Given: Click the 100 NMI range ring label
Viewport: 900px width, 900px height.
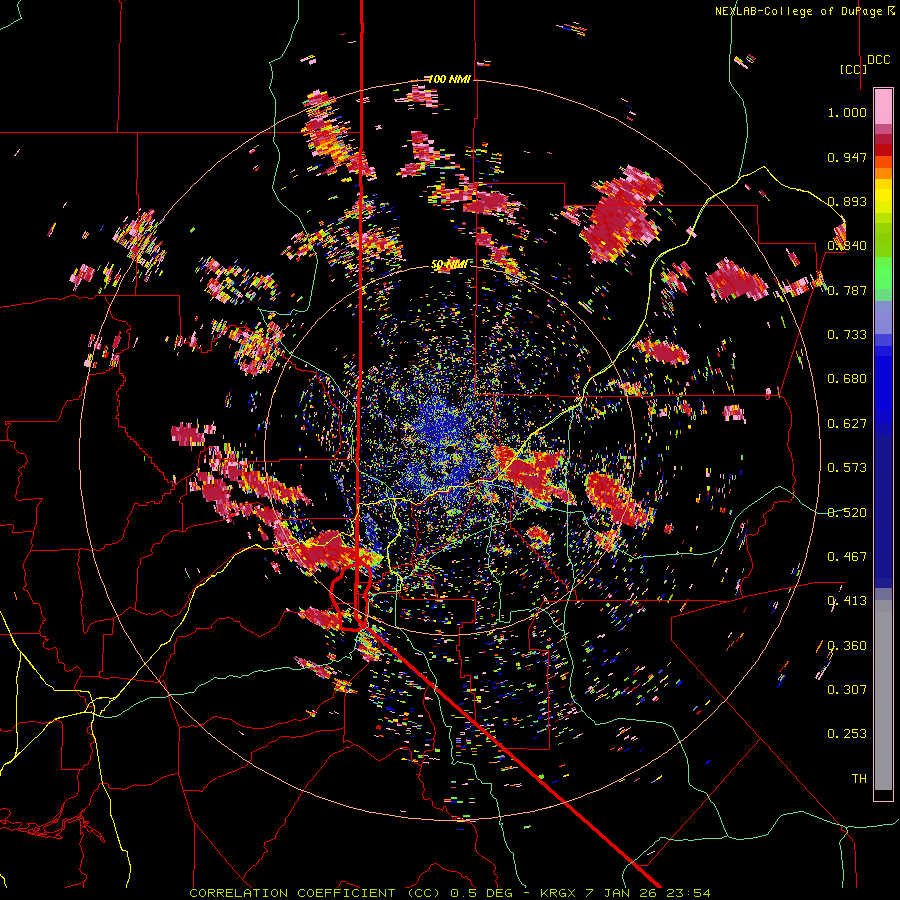Looking at the screenshot, I should [449, 79].
